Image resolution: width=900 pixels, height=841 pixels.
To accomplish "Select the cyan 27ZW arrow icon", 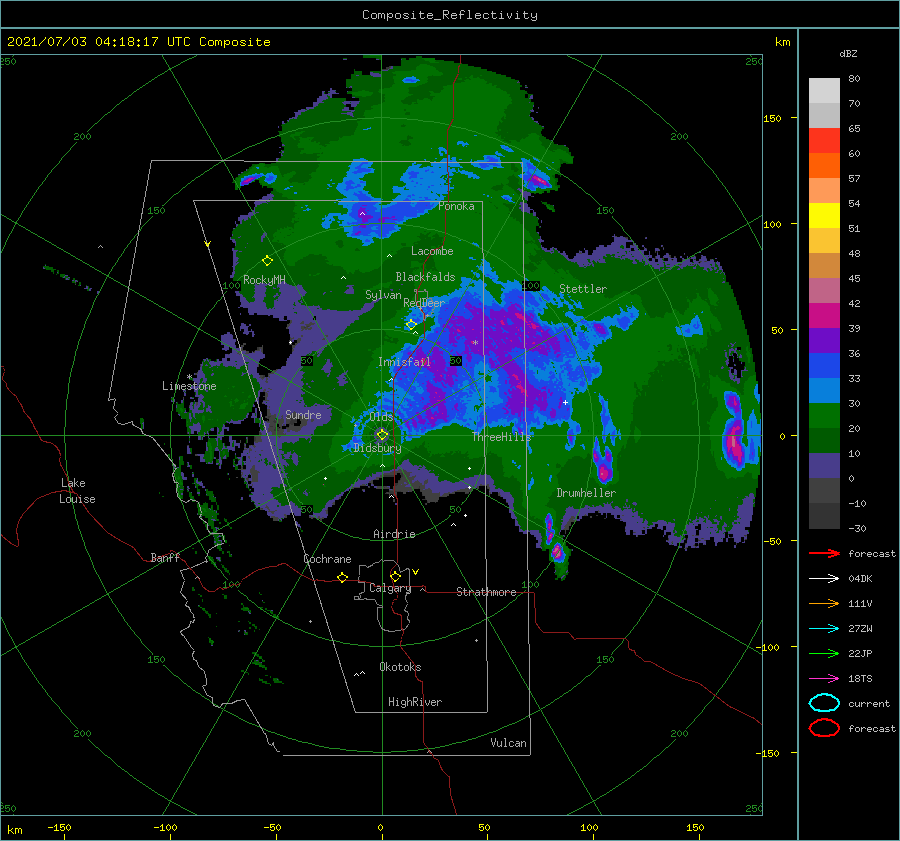I will click(824, 629).
